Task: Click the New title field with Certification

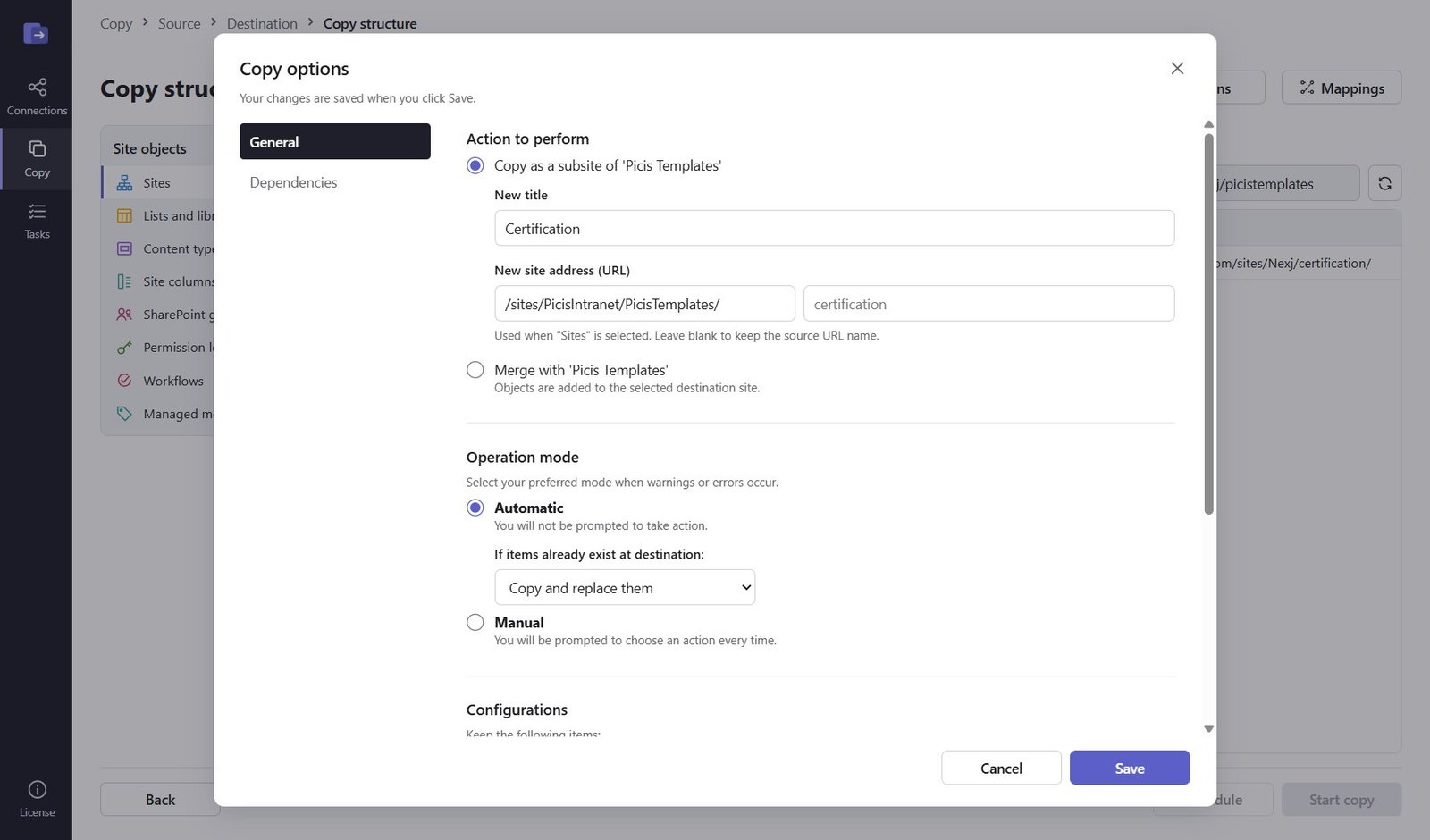Action: 834,228
